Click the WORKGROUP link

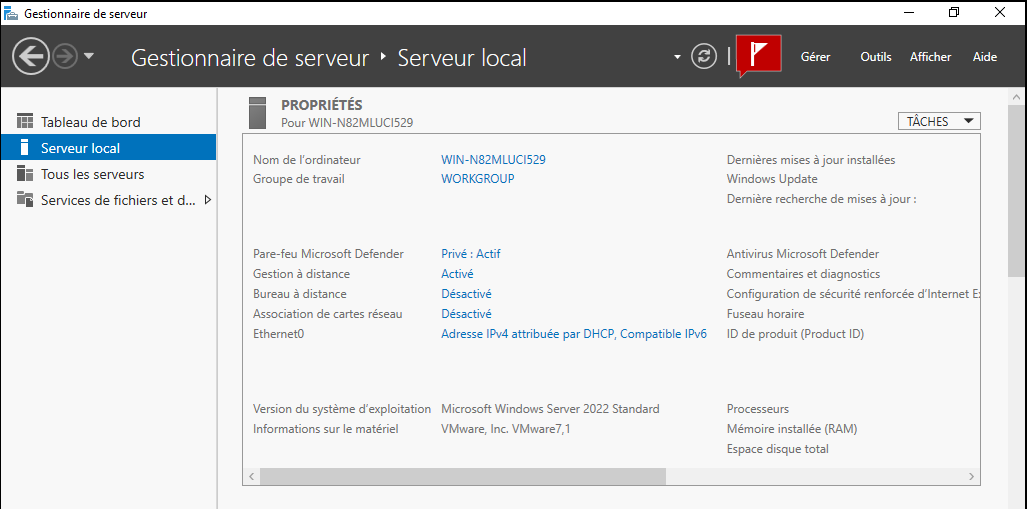pyautogui.click(x=477, y=178)
